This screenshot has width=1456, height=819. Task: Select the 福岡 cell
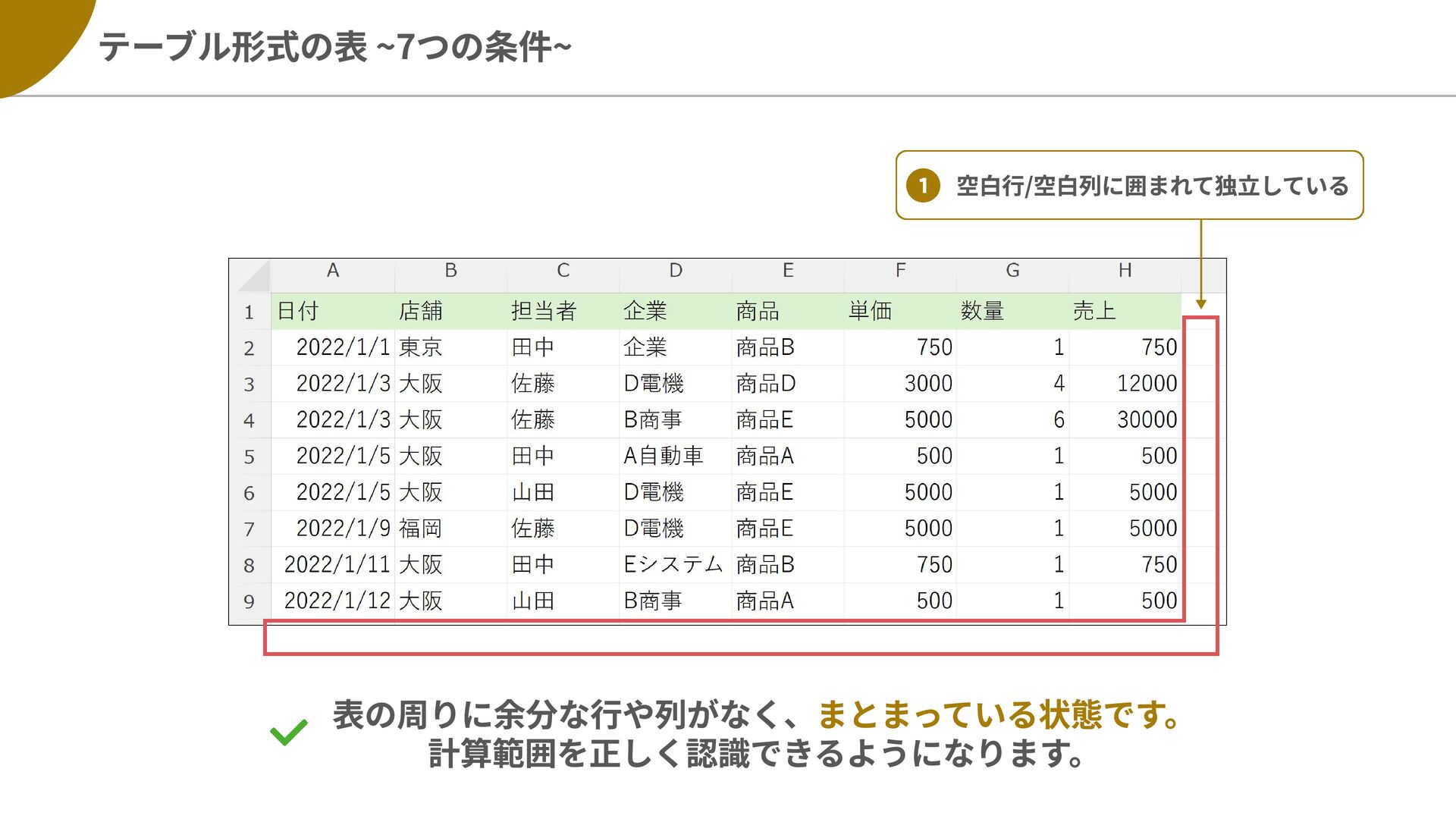click(x=450, y=529)
